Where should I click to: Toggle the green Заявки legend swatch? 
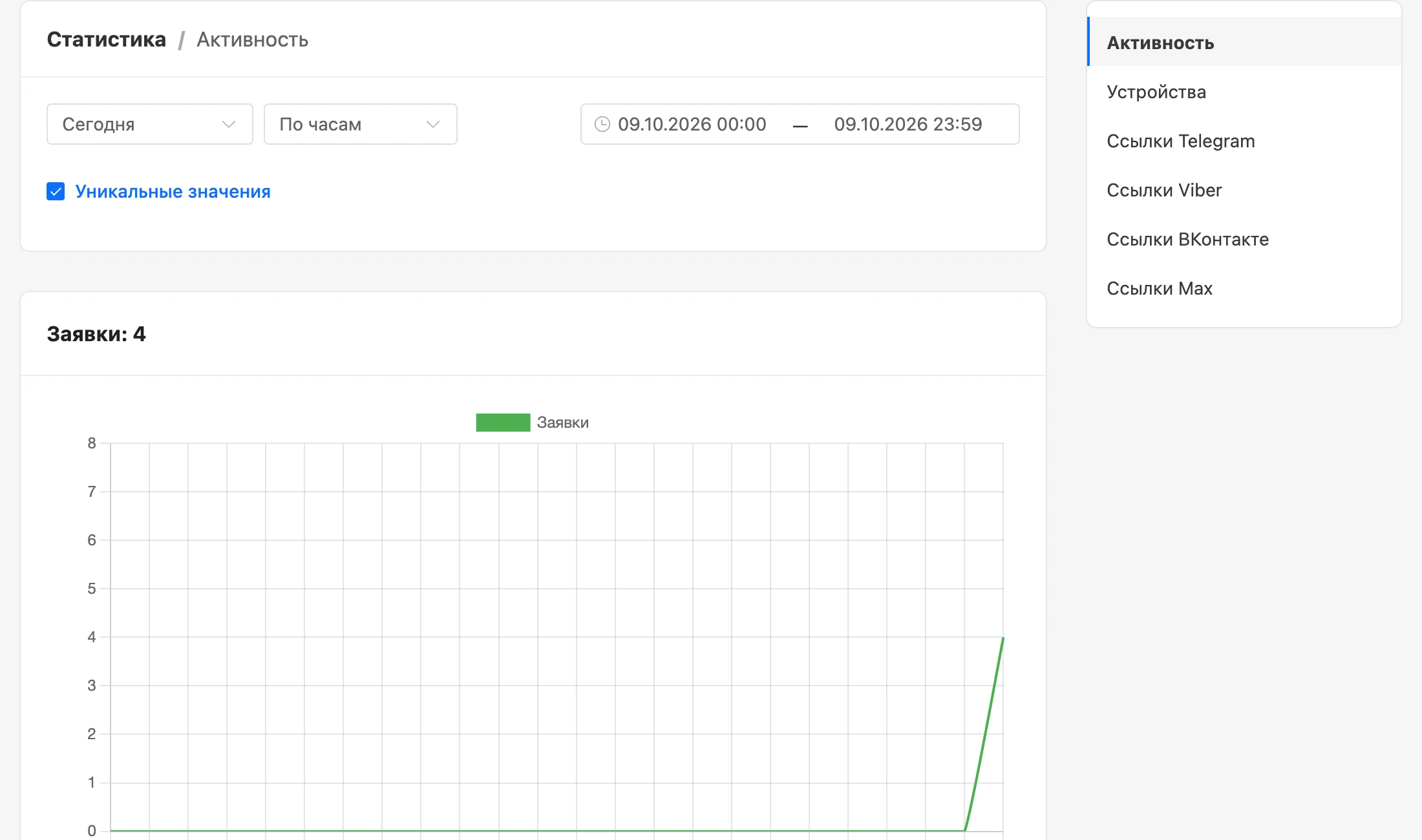pos(503,423)
